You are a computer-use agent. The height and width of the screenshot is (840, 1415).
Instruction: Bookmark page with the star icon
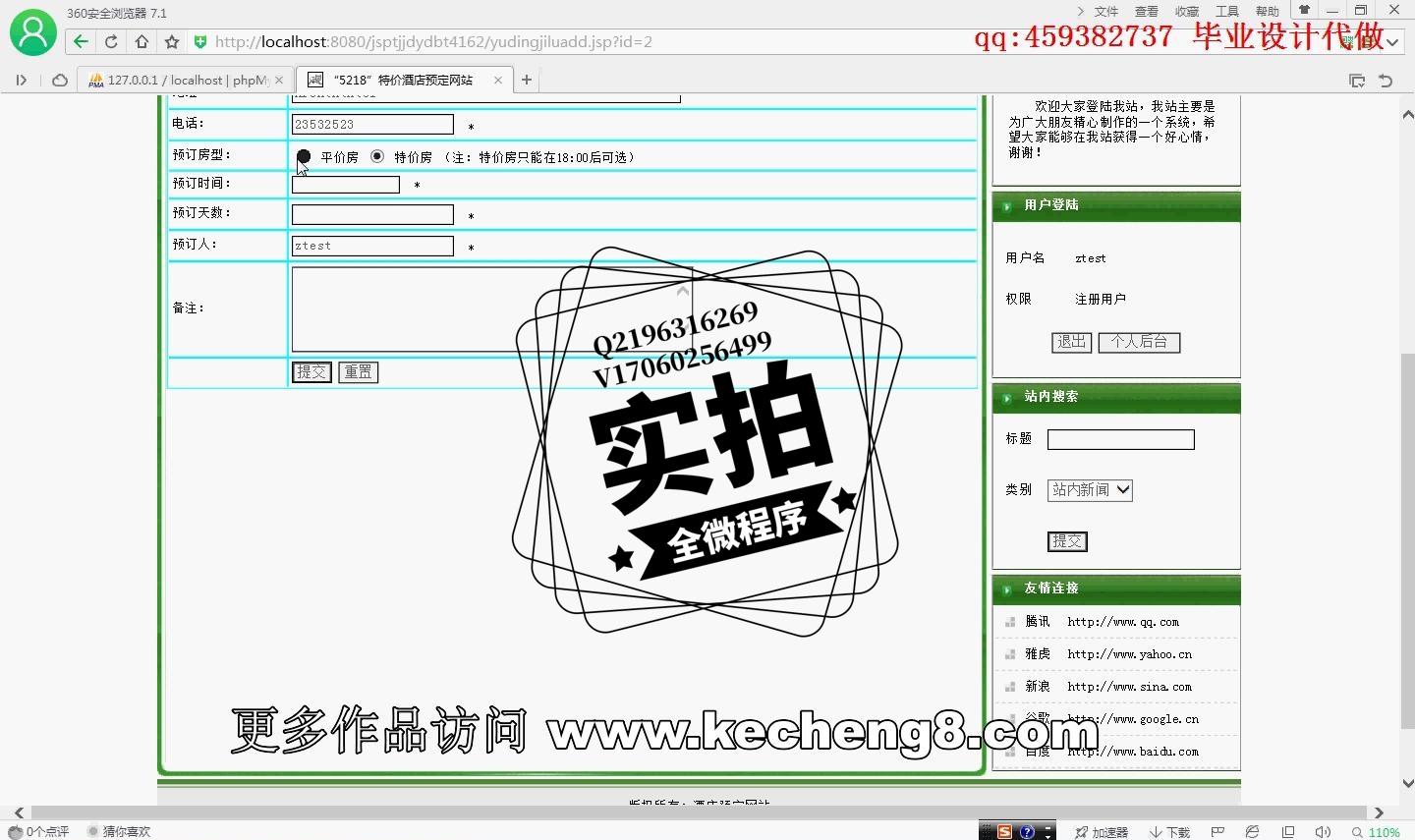click(172, 41)
